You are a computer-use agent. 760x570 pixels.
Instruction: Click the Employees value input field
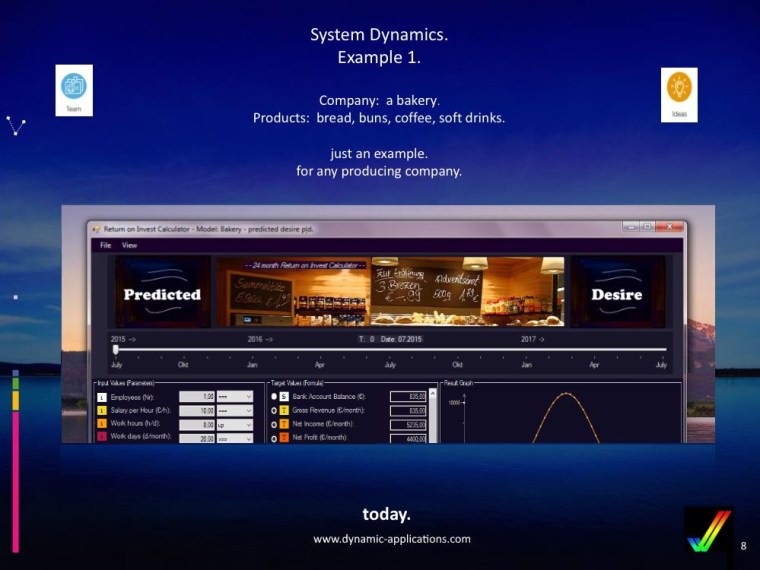pos(197,397)
